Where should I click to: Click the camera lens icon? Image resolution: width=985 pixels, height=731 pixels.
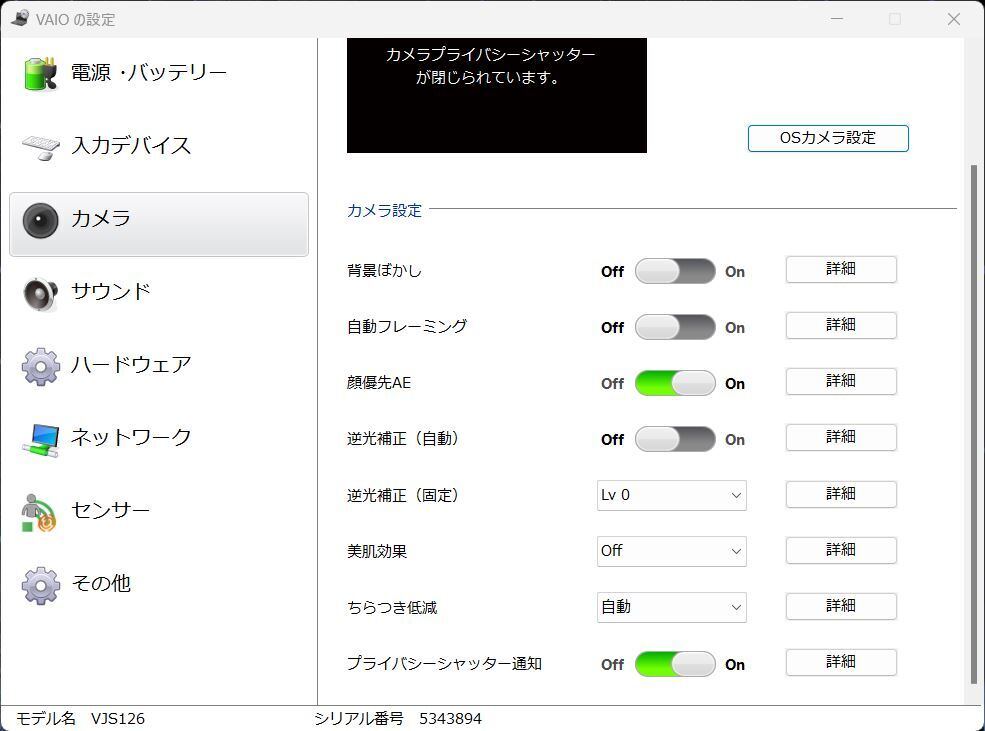(41, 220)
